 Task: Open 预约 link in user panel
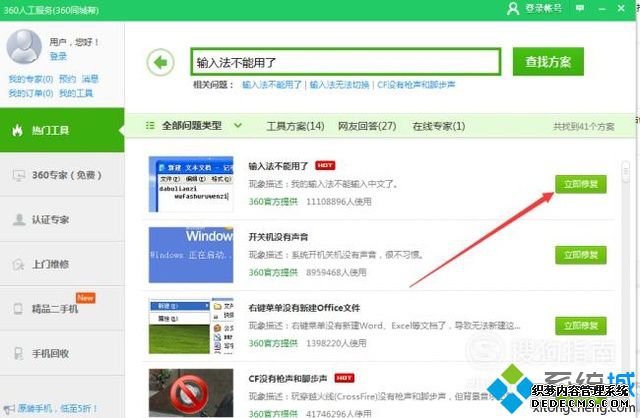tap(67, 79)
